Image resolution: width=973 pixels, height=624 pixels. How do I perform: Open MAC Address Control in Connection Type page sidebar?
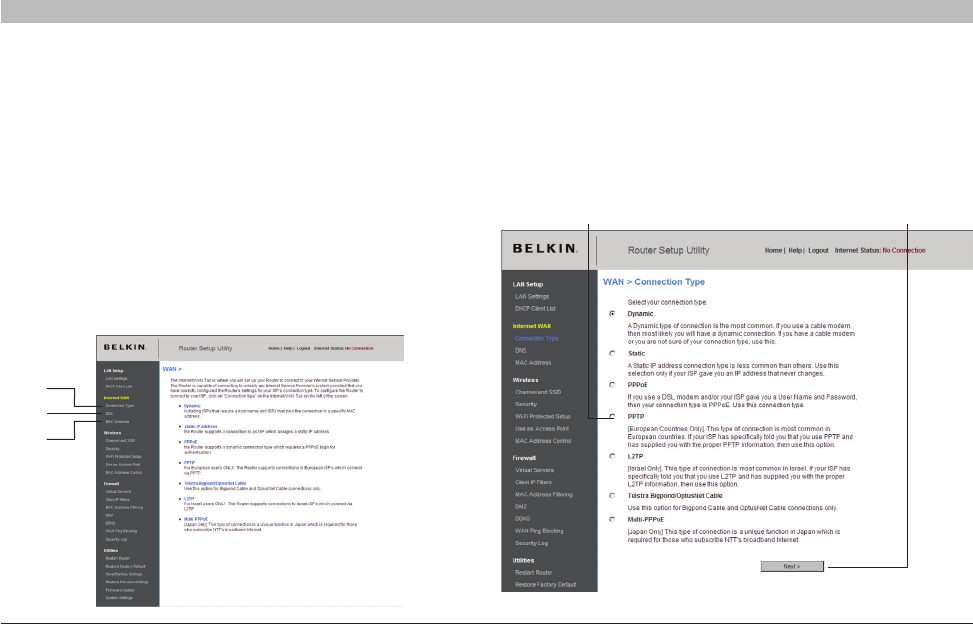[543, 441]
